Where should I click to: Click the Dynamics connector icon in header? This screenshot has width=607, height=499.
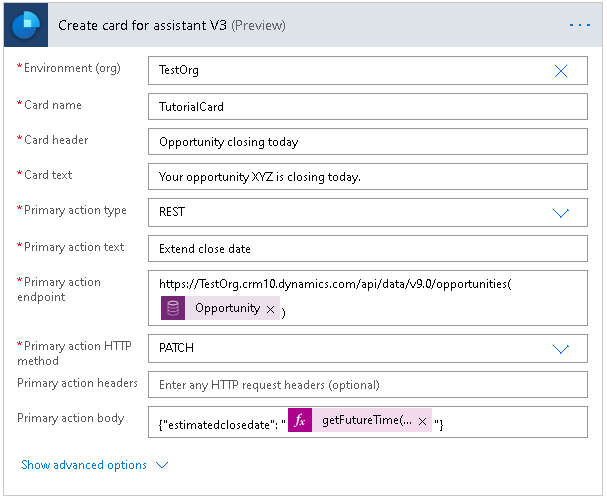[26, 25]
